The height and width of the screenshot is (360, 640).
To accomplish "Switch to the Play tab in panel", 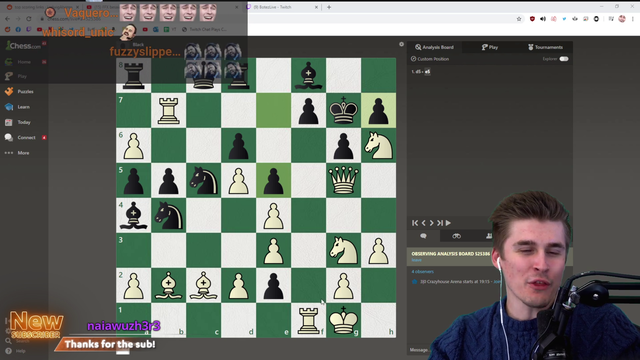I will [490, 47].
